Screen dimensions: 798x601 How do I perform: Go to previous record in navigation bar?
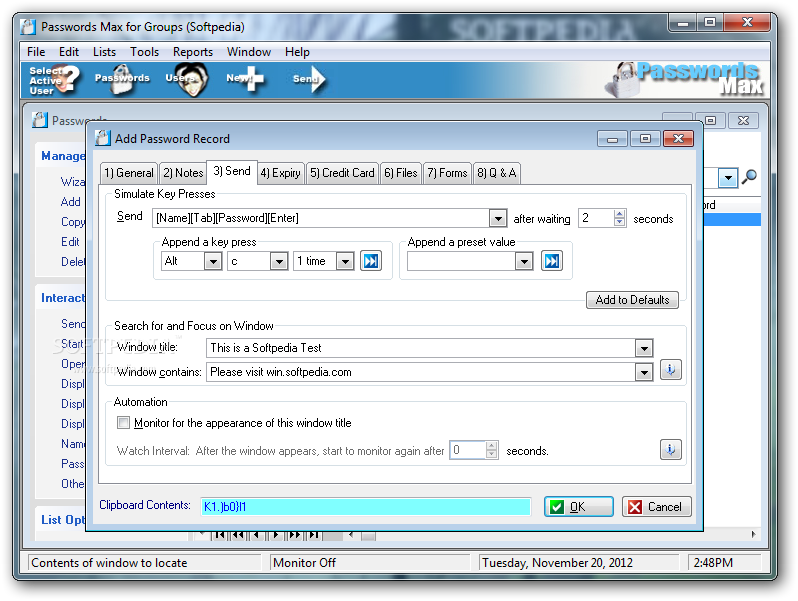tap(257, 535)
